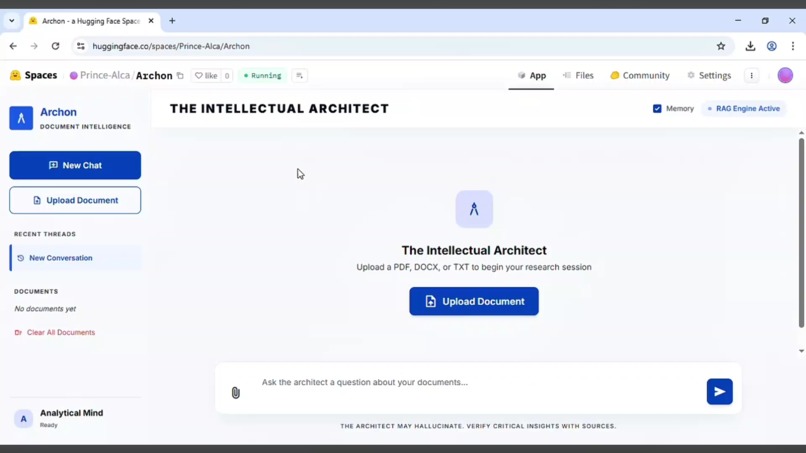Open the Settings tab
Screen dimensions: 806x453
(709, 76)
